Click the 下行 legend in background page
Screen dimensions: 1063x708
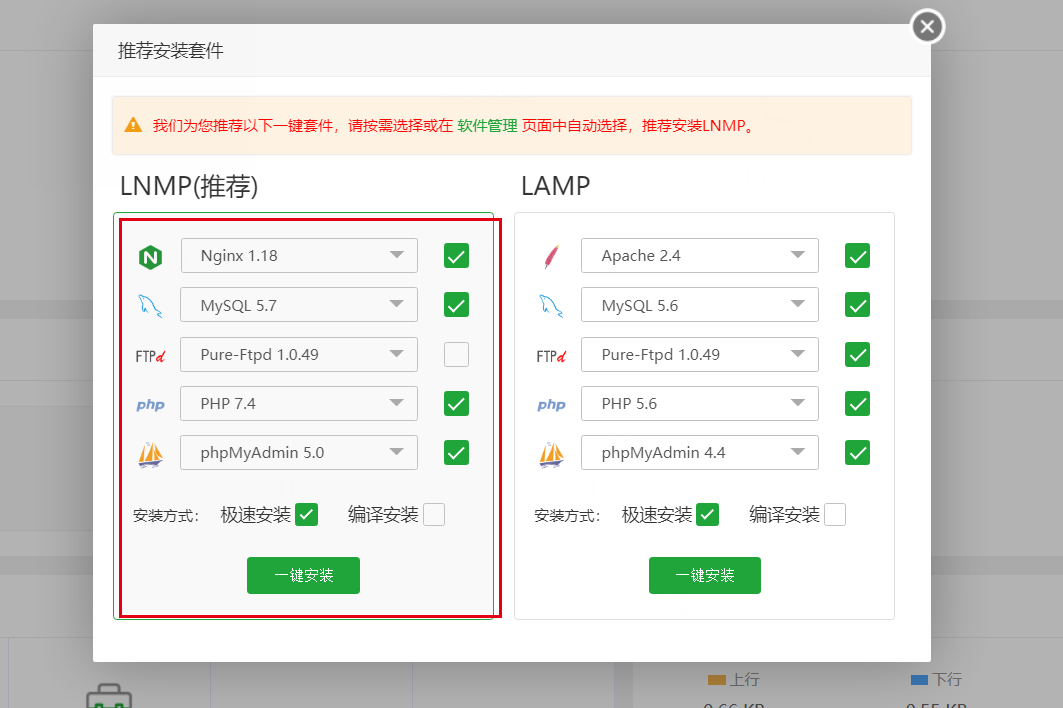pyautogui.click(x=936, y=679)
